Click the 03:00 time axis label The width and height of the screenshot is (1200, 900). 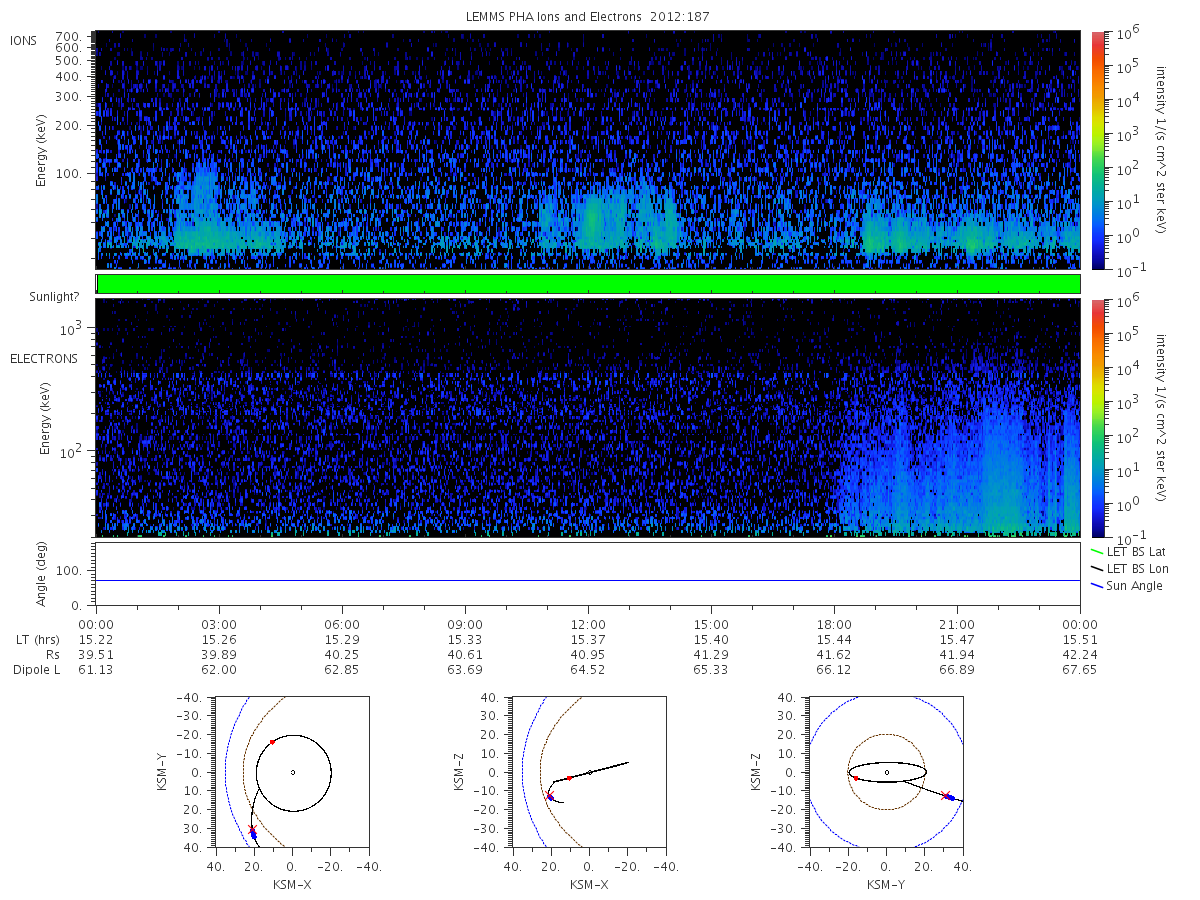point(219,623)
